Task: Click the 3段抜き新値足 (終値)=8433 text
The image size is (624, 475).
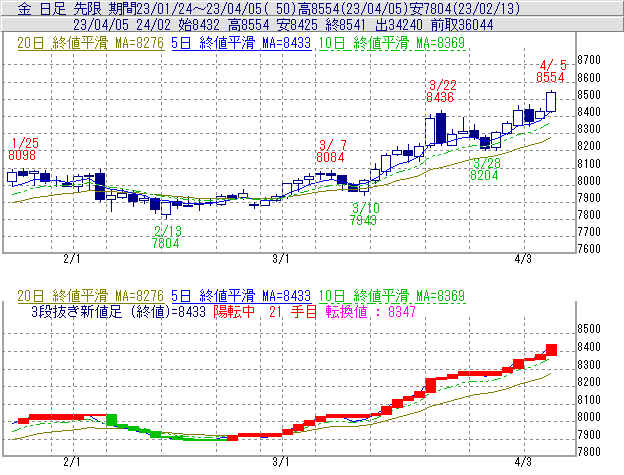Action: (x=118, y=312)
